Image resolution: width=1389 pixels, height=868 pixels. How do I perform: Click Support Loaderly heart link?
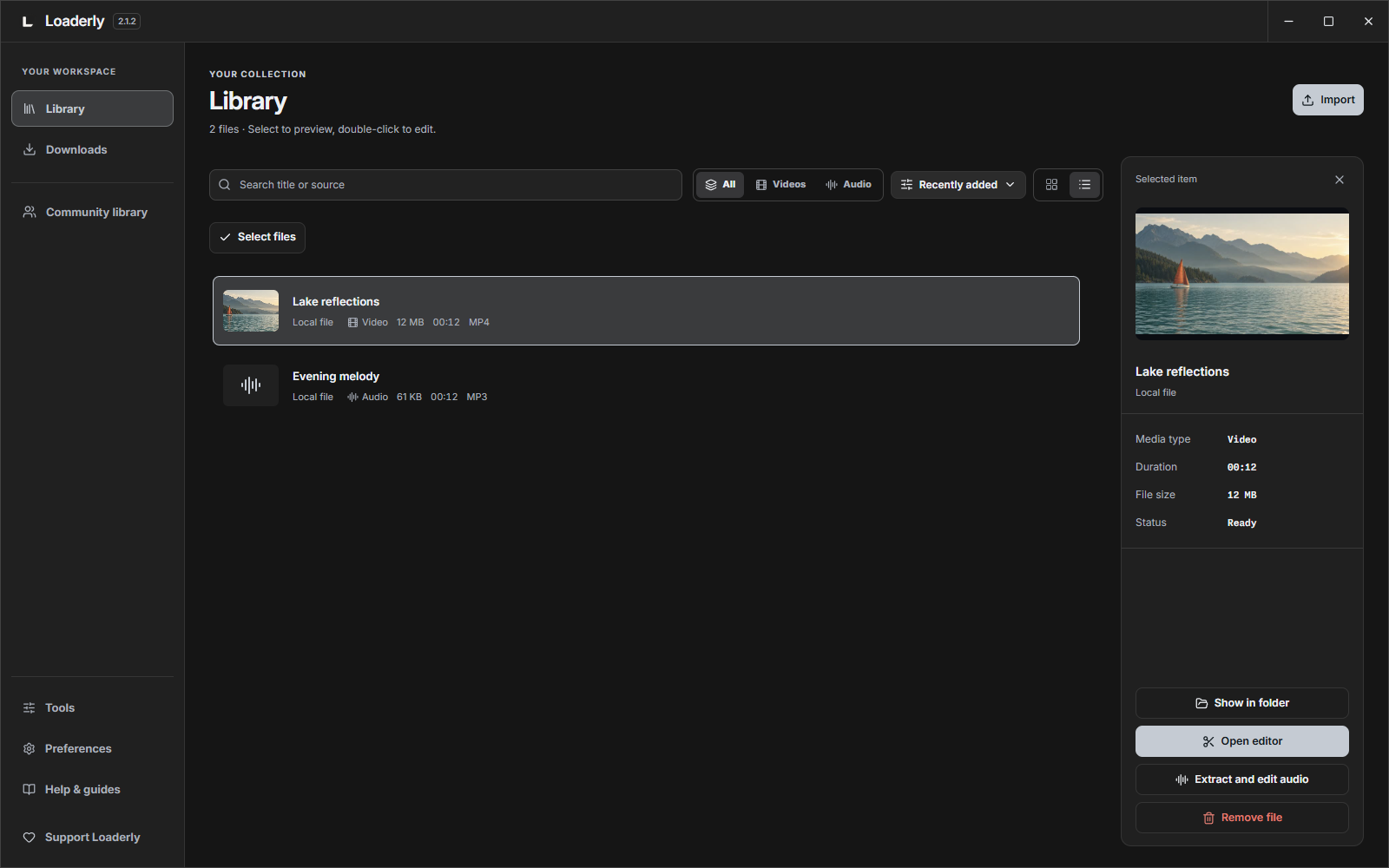point(92,837)
